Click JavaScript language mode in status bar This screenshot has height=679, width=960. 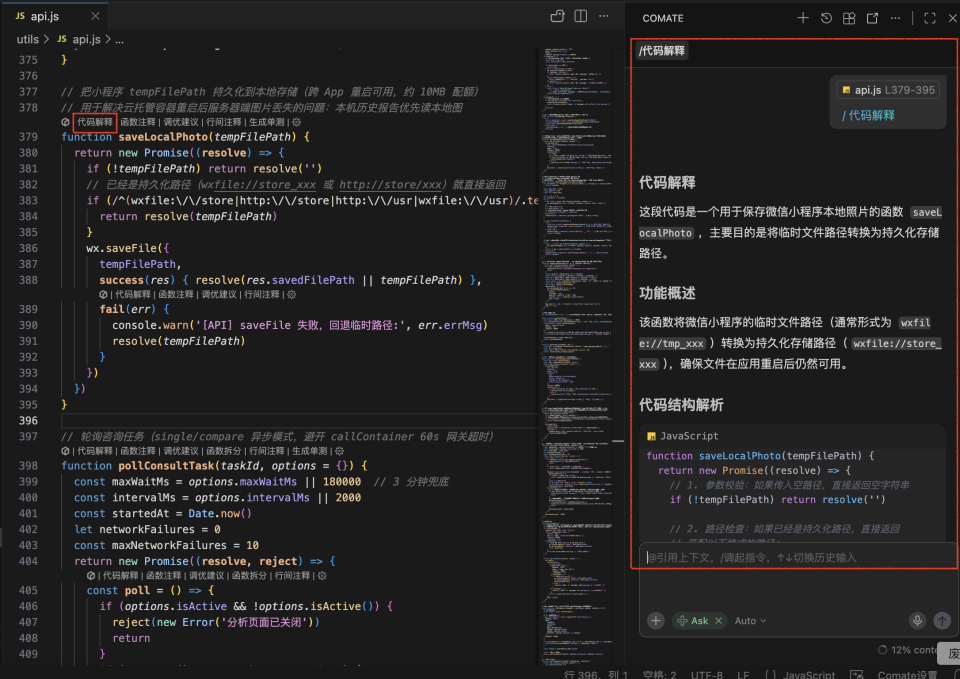pos(808,674)
